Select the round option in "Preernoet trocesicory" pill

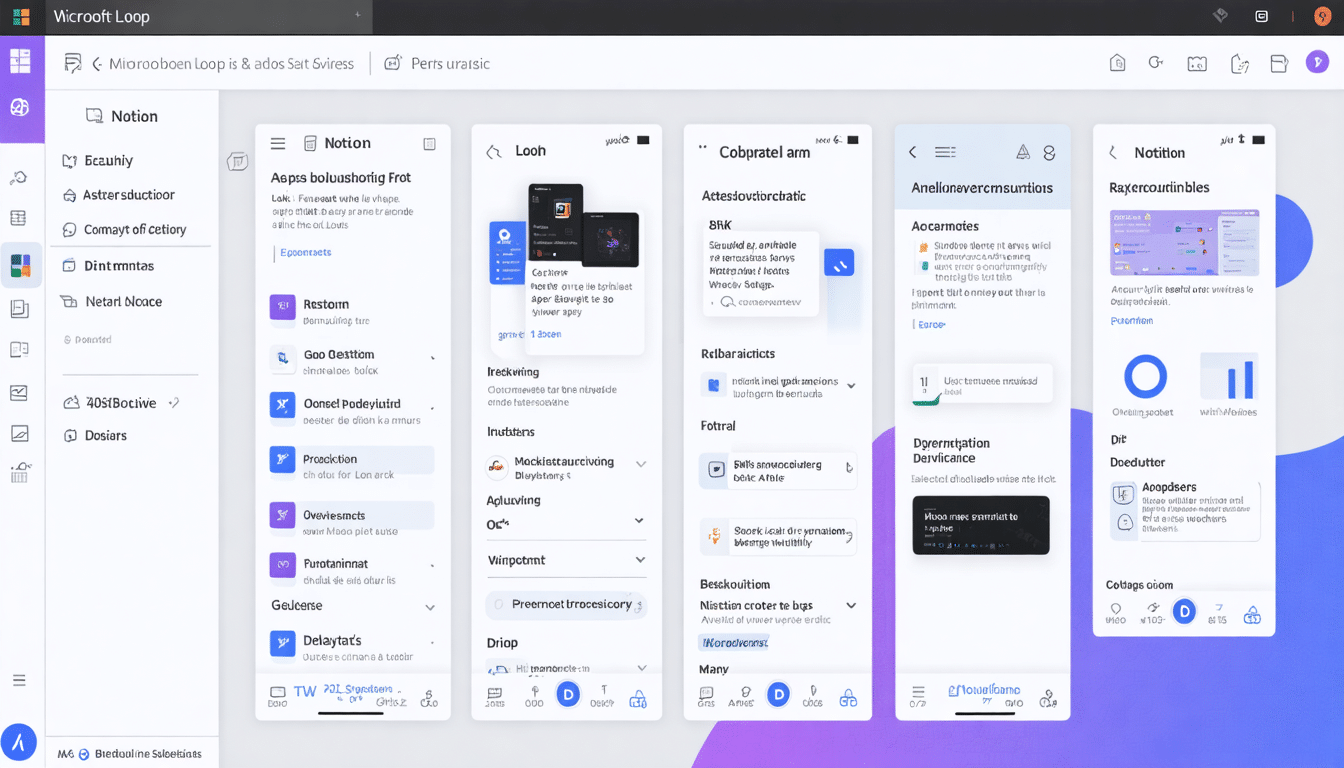(498, 605)
